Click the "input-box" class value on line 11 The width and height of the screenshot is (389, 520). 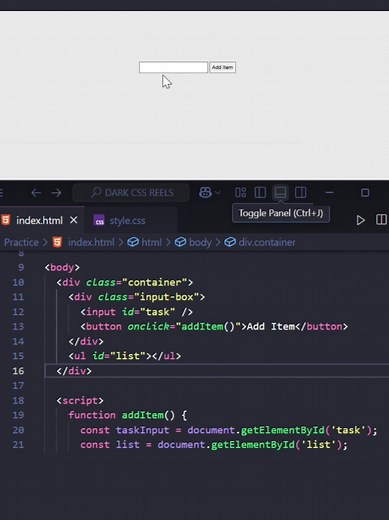click(x=166, y=297)
